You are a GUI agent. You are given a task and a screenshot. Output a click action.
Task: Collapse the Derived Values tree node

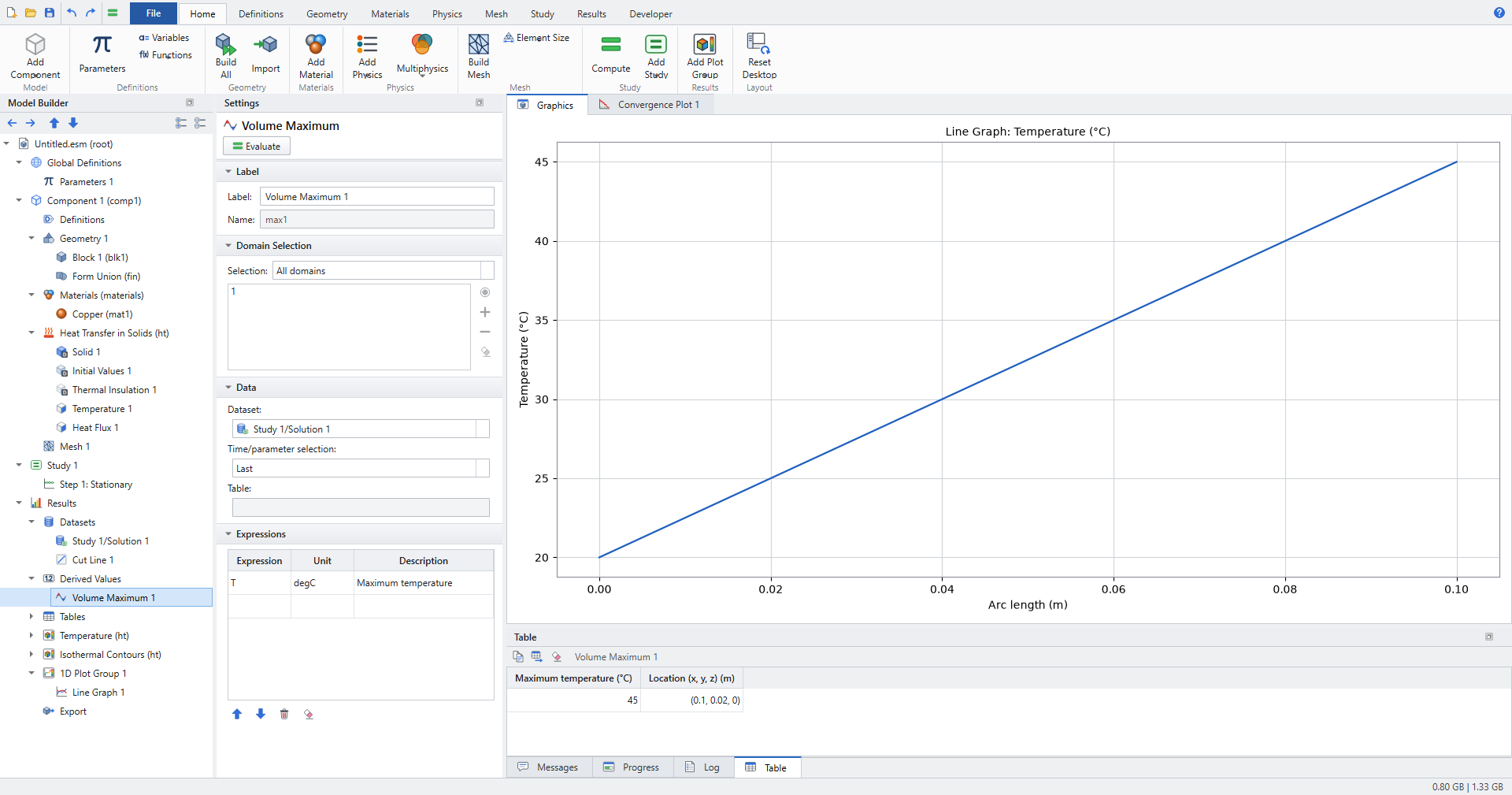pyautogui.click(x=31, y=579)
